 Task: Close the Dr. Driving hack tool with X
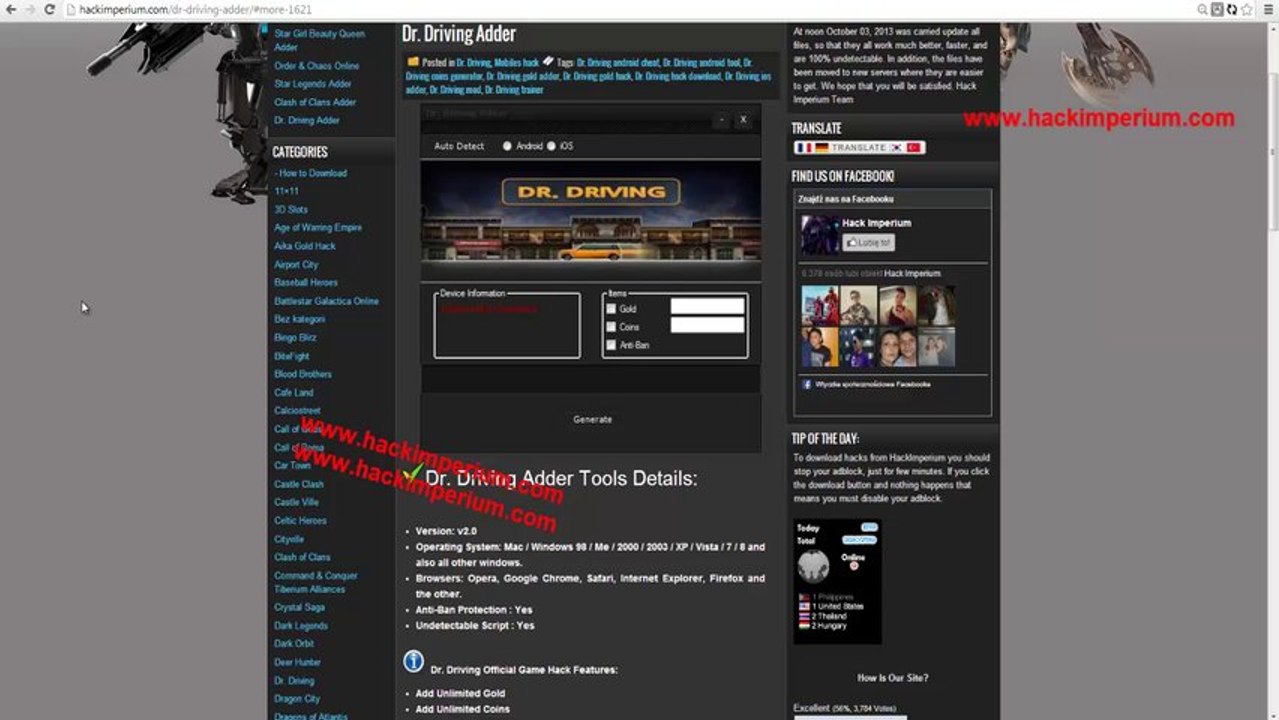tap(743, 119)
